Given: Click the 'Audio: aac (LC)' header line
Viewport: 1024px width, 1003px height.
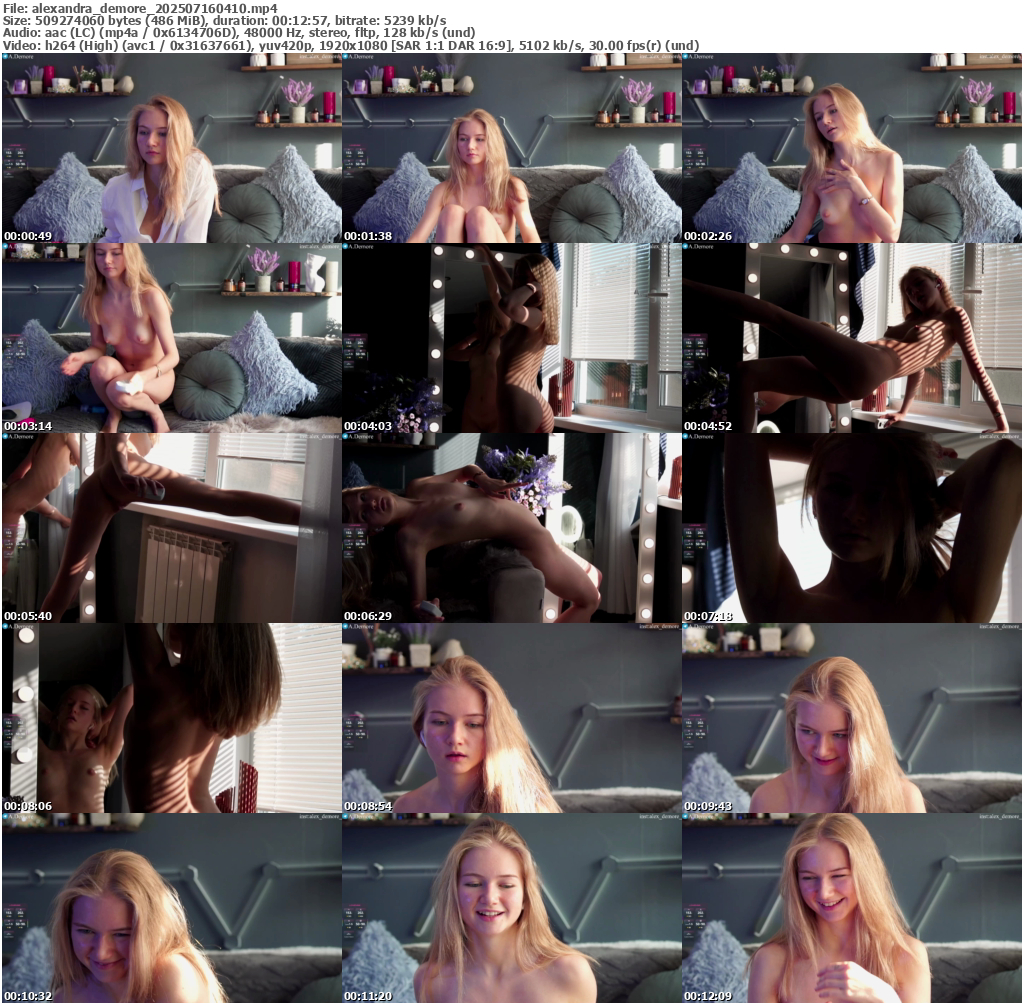Looking at the screenshot, I should point(239,33).
